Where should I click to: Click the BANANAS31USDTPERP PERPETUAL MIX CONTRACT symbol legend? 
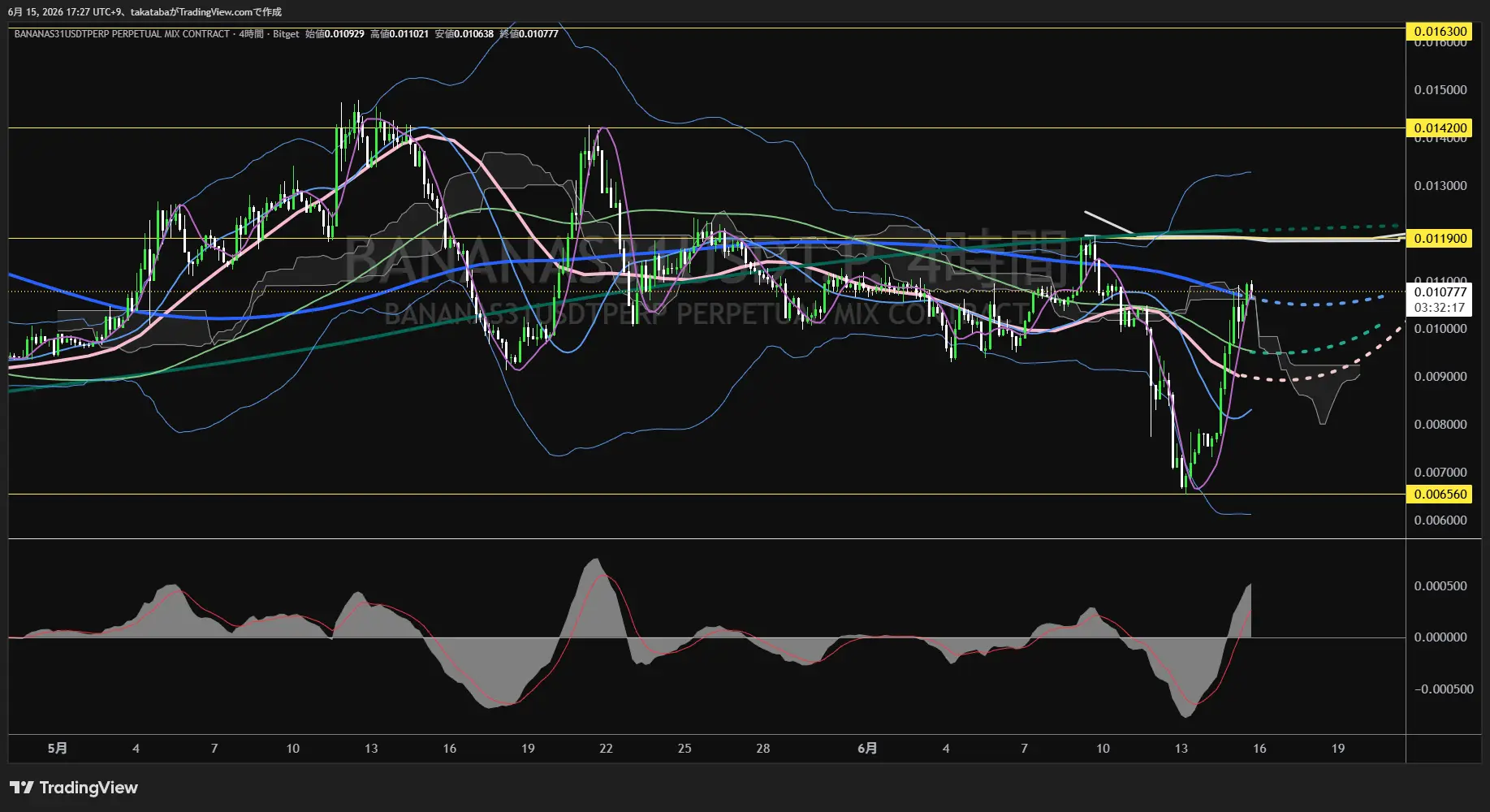pos(122,34)
